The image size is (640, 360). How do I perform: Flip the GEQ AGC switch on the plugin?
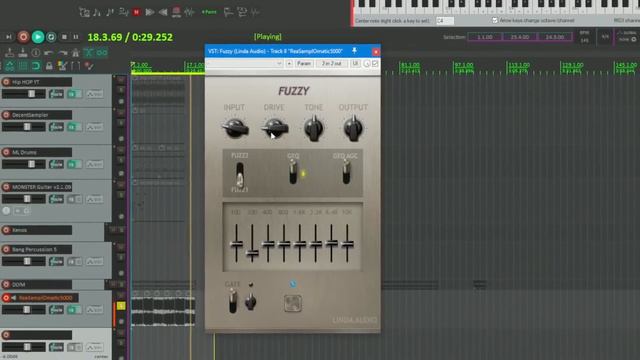pos(346,172)
